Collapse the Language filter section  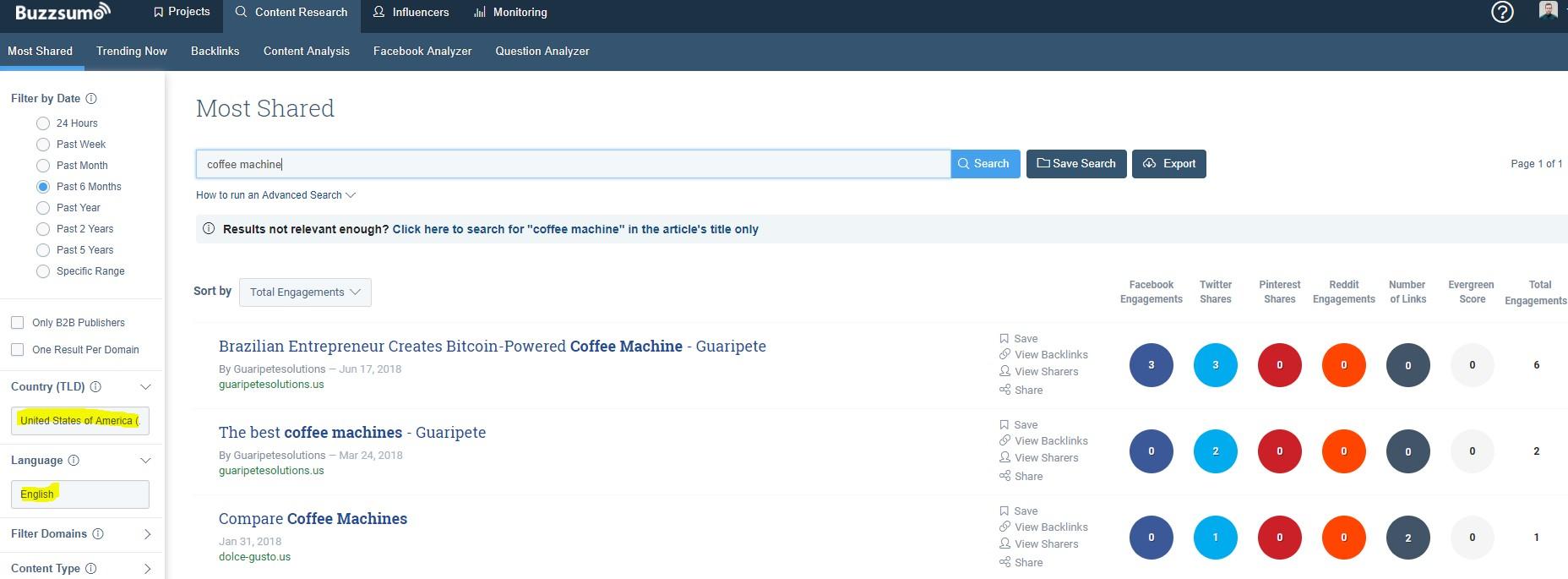coord(145,461)
